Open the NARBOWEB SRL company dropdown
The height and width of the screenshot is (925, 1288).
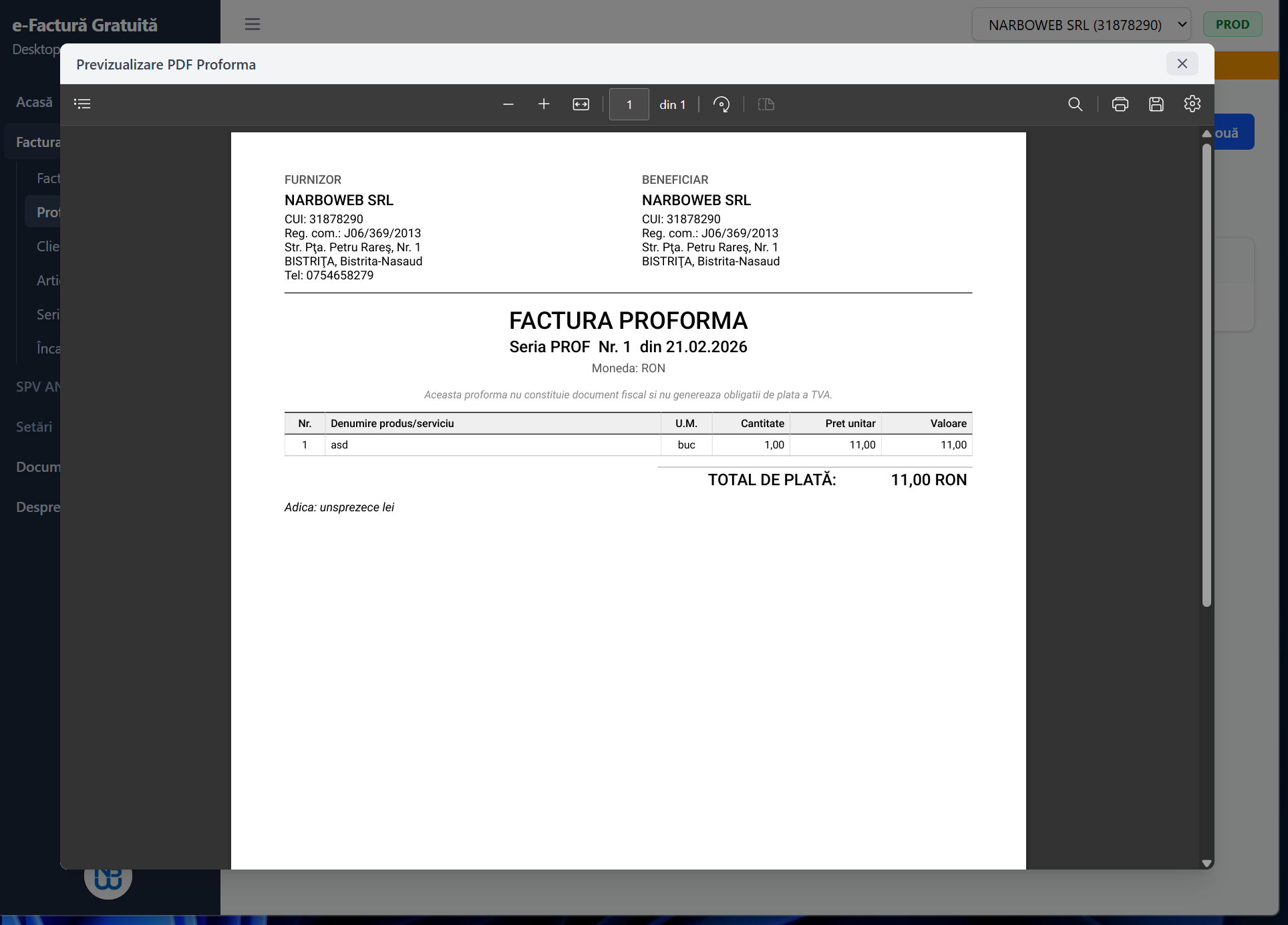(1081, 24)
